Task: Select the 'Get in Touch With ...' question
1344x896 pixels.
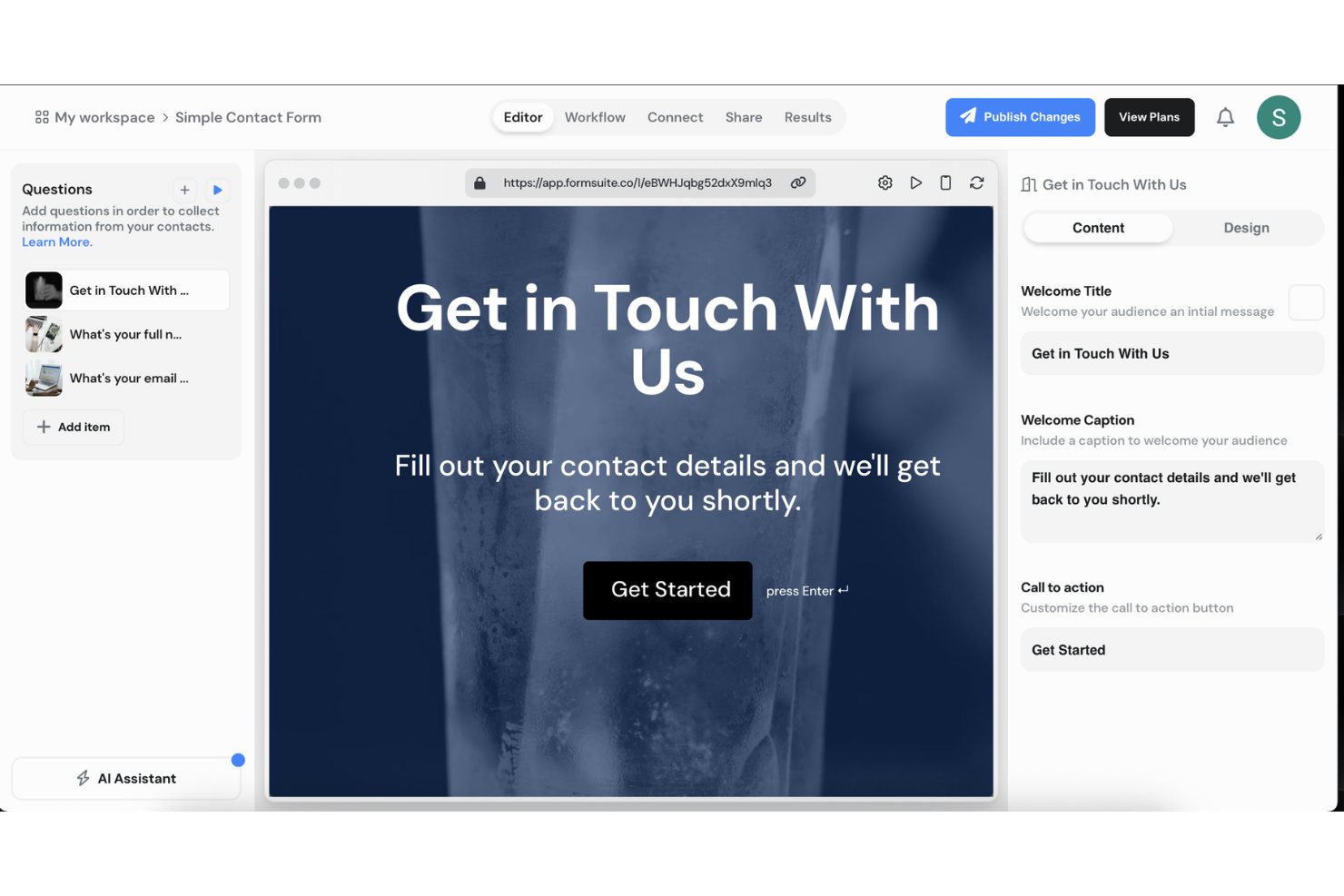Action: coord(126,290)
